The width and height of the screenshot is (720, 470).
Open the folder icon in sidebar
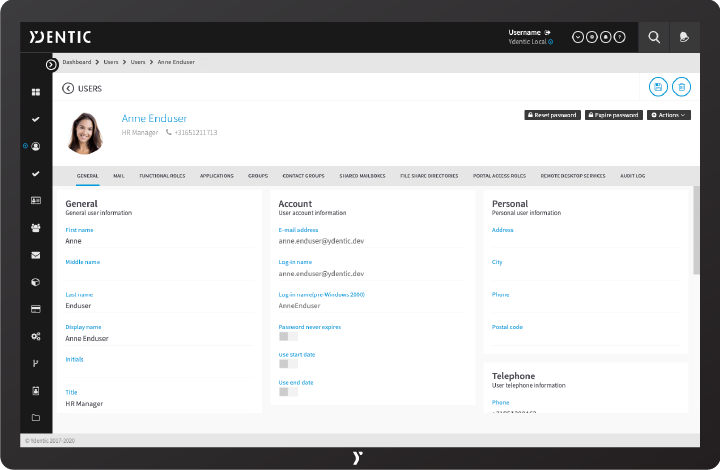coord(36,418)
